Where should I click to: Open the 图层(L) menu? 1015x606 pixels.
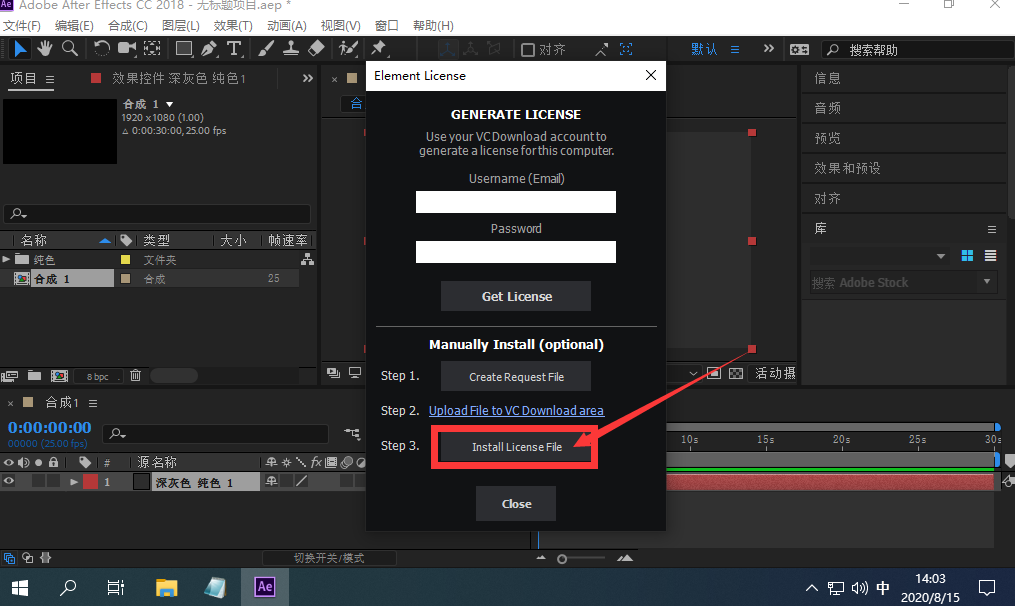(181, 26)
